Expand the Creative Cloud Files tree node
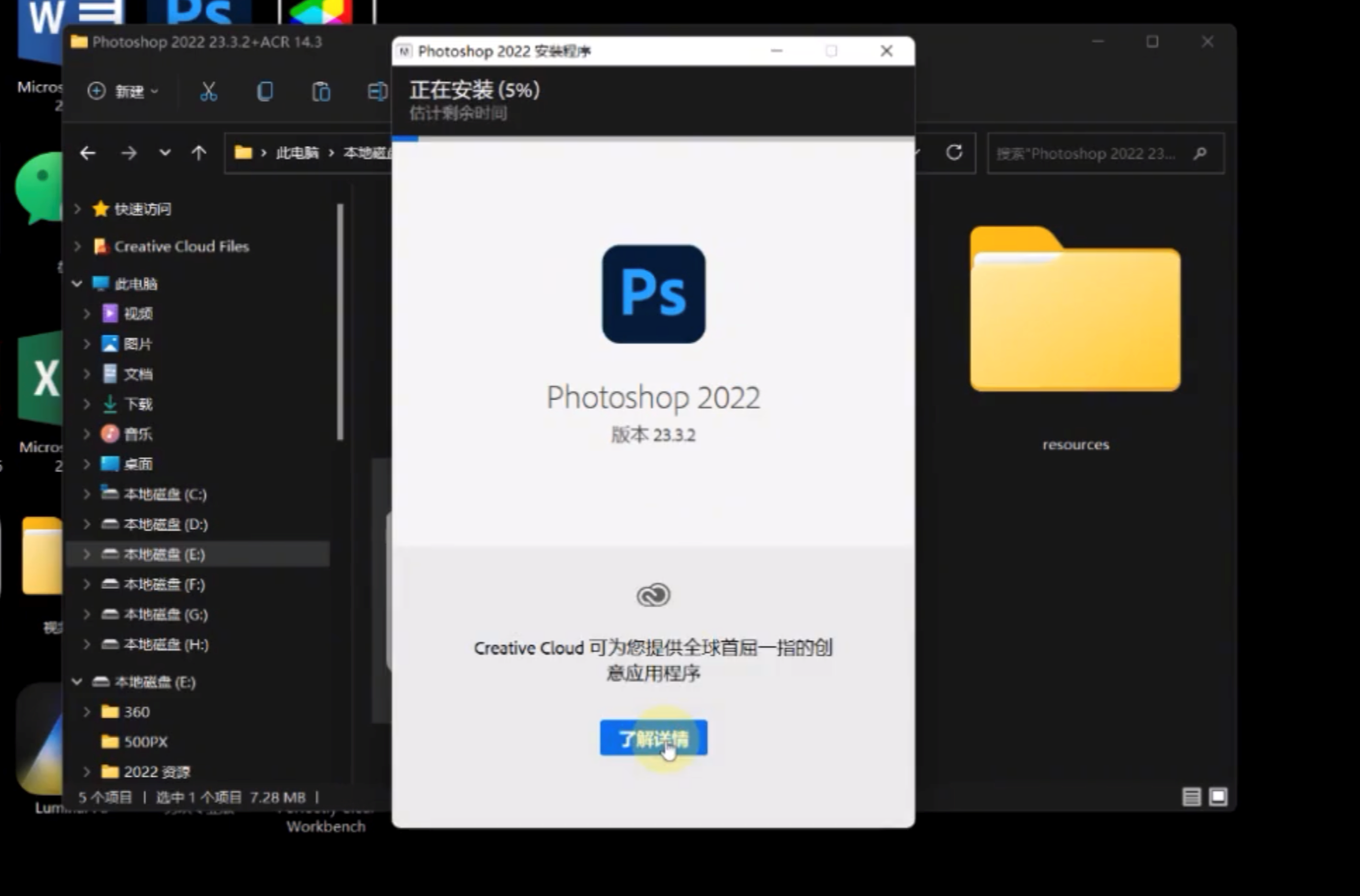1360x896 pixels. click(x=77, y=246)
